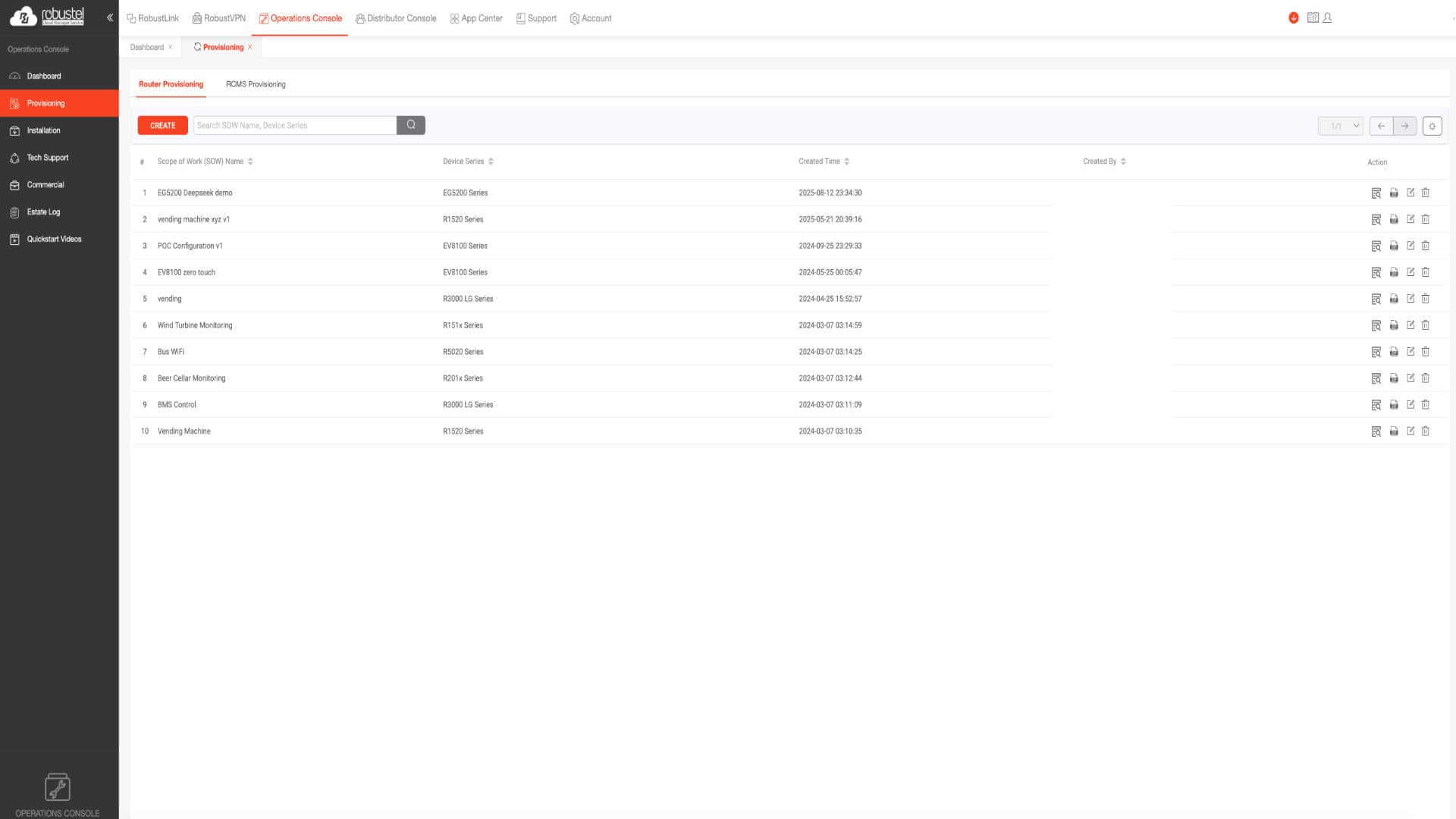This screenshot has height=819, width=1456.
Task: Open view details for EG5200 Deepseek demo
Action: coord(1376,193)
